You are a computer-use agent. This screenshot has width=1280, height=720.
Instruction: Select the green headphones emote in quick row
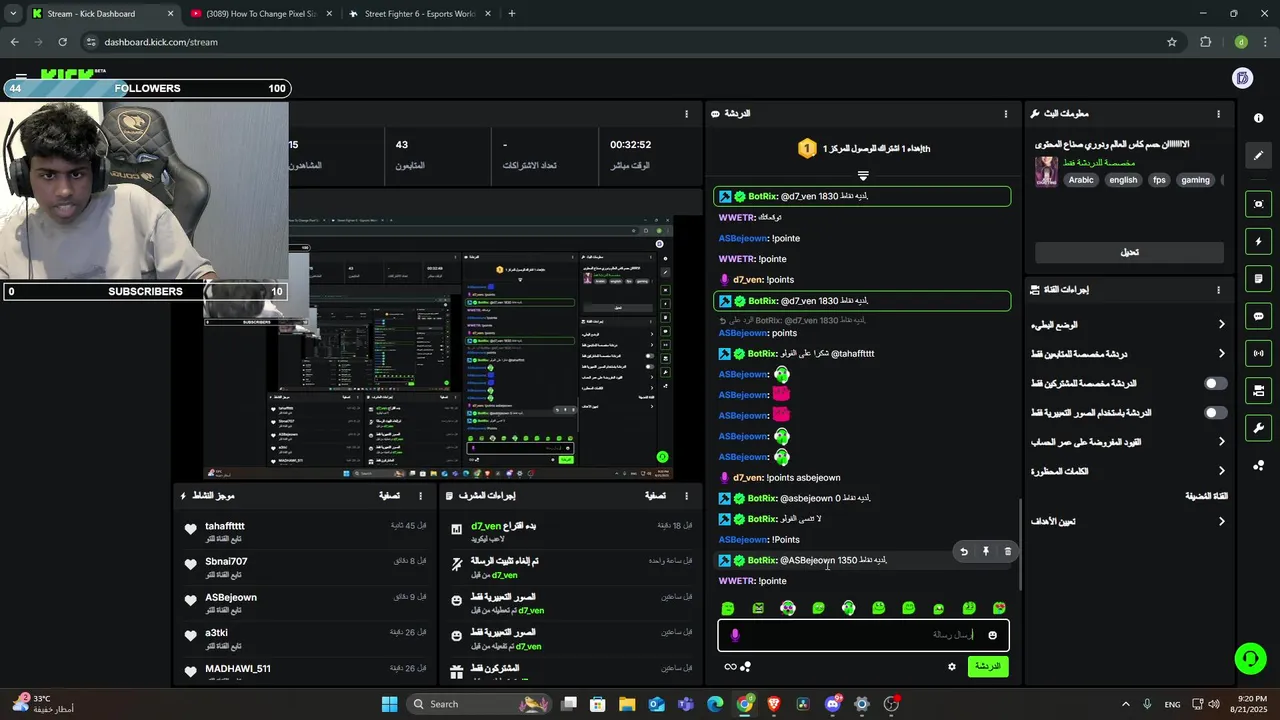coord(849,608)
